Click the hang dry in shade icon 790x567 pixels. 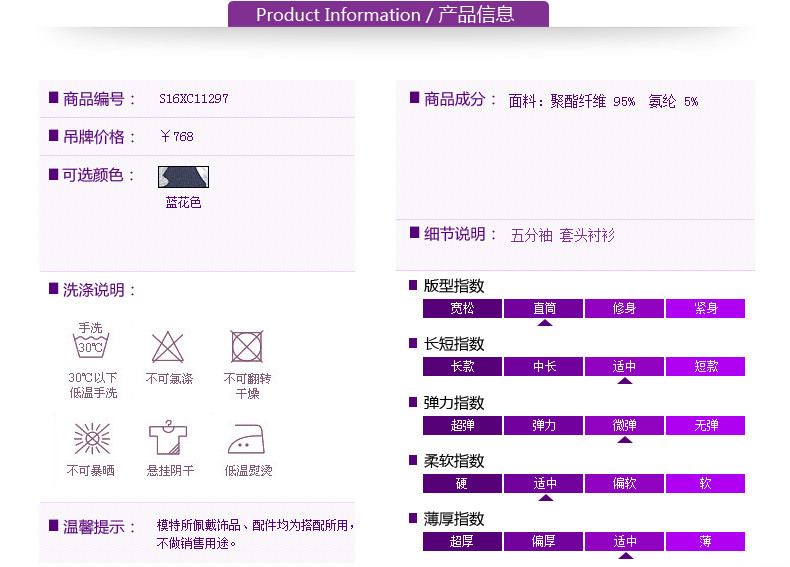tap(167, 438)
